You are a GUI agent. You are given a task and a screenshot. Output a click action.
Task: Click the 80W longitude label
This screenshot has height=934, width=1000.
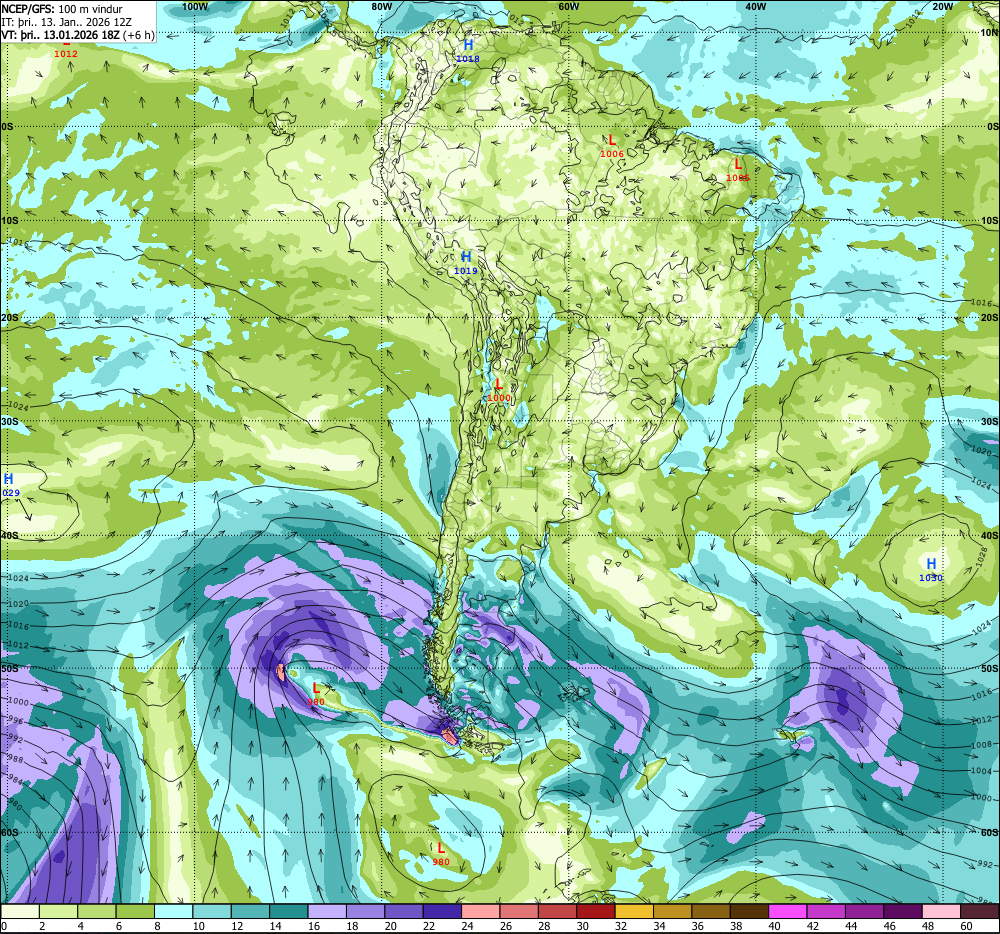click(381, 6)
